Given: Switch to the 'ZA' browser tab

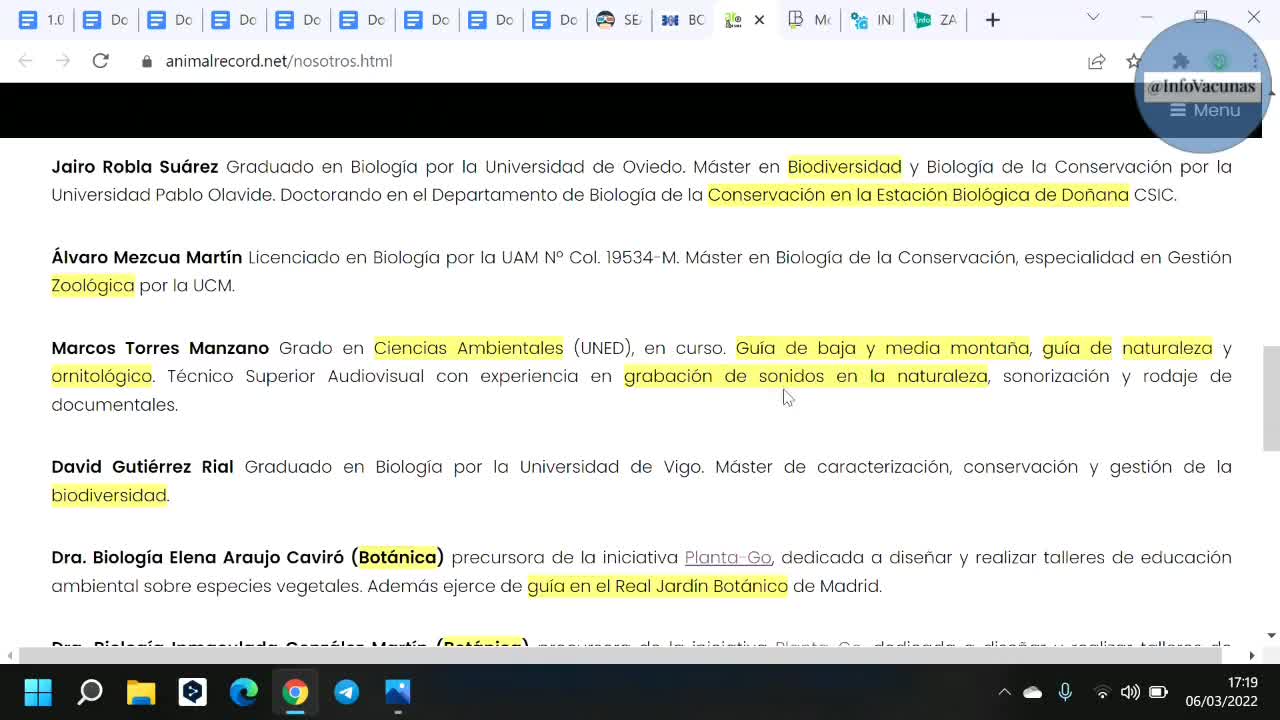Looking at the screenshot, I should [936, 20].
